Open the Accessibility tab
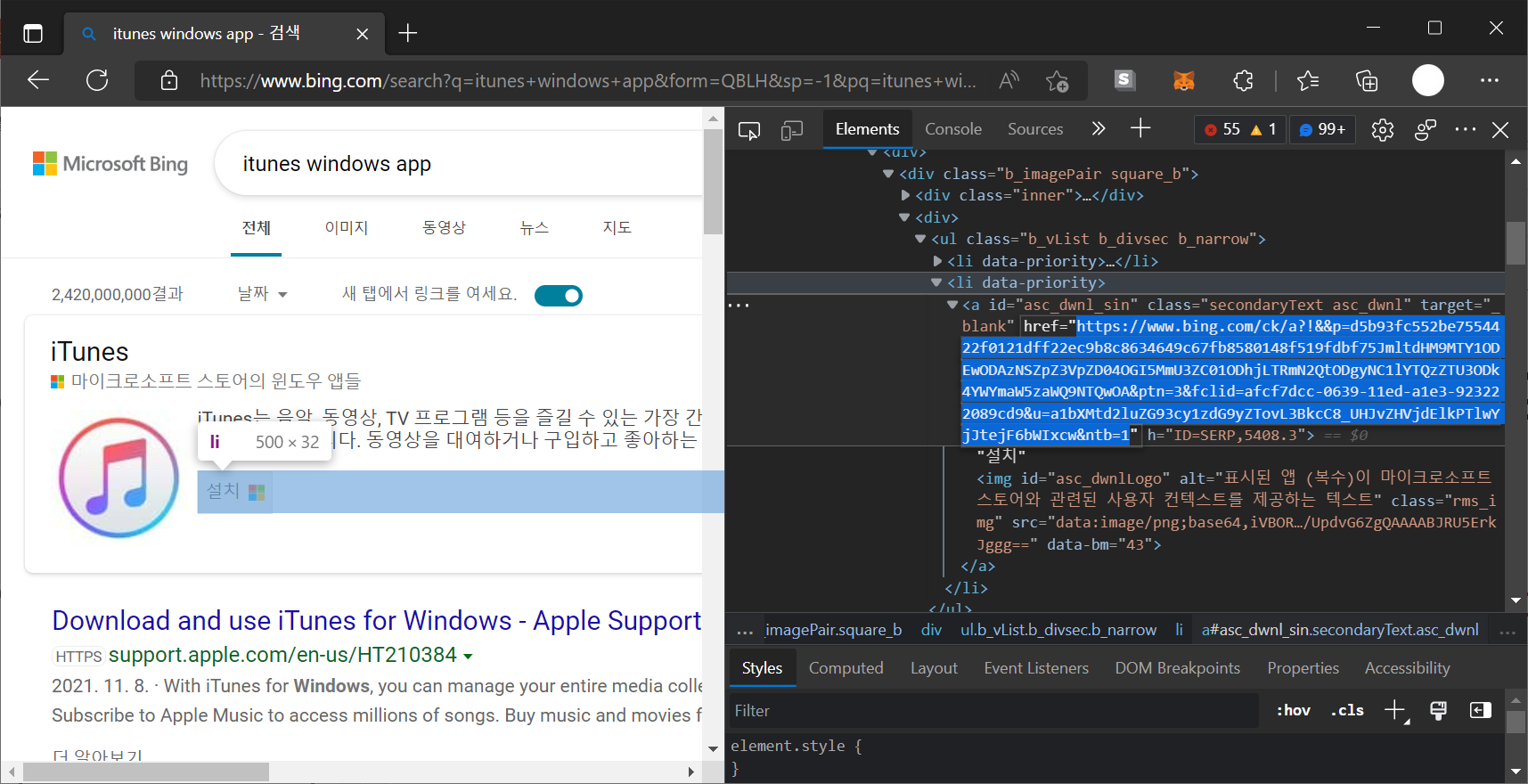 1407,668
